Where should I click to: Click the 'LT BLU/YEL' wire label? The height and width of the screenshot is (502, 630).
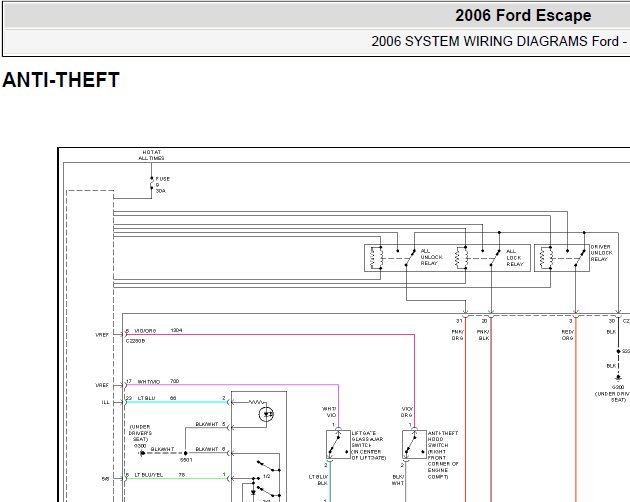coord(149,475)
